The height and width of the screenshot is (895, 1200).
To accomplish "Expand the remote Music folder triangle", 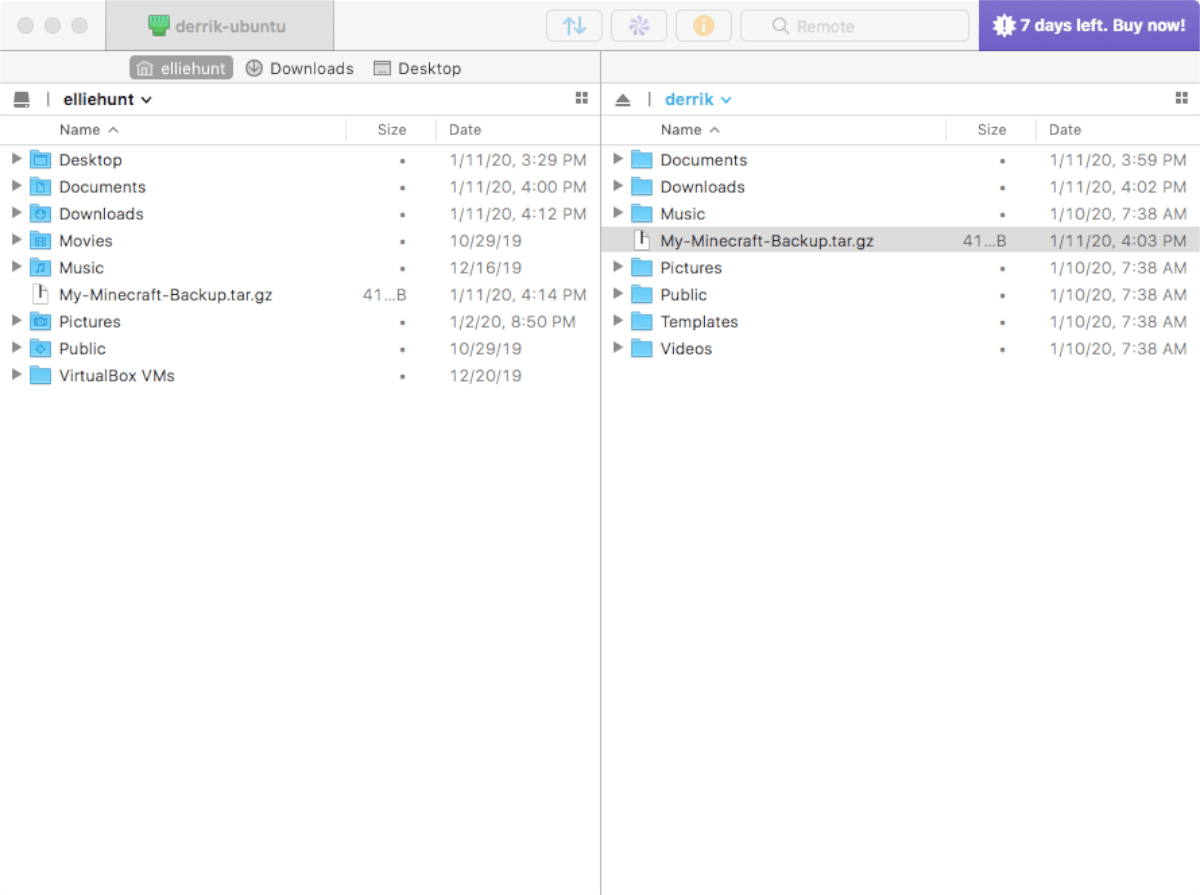I will coord(618,213).
